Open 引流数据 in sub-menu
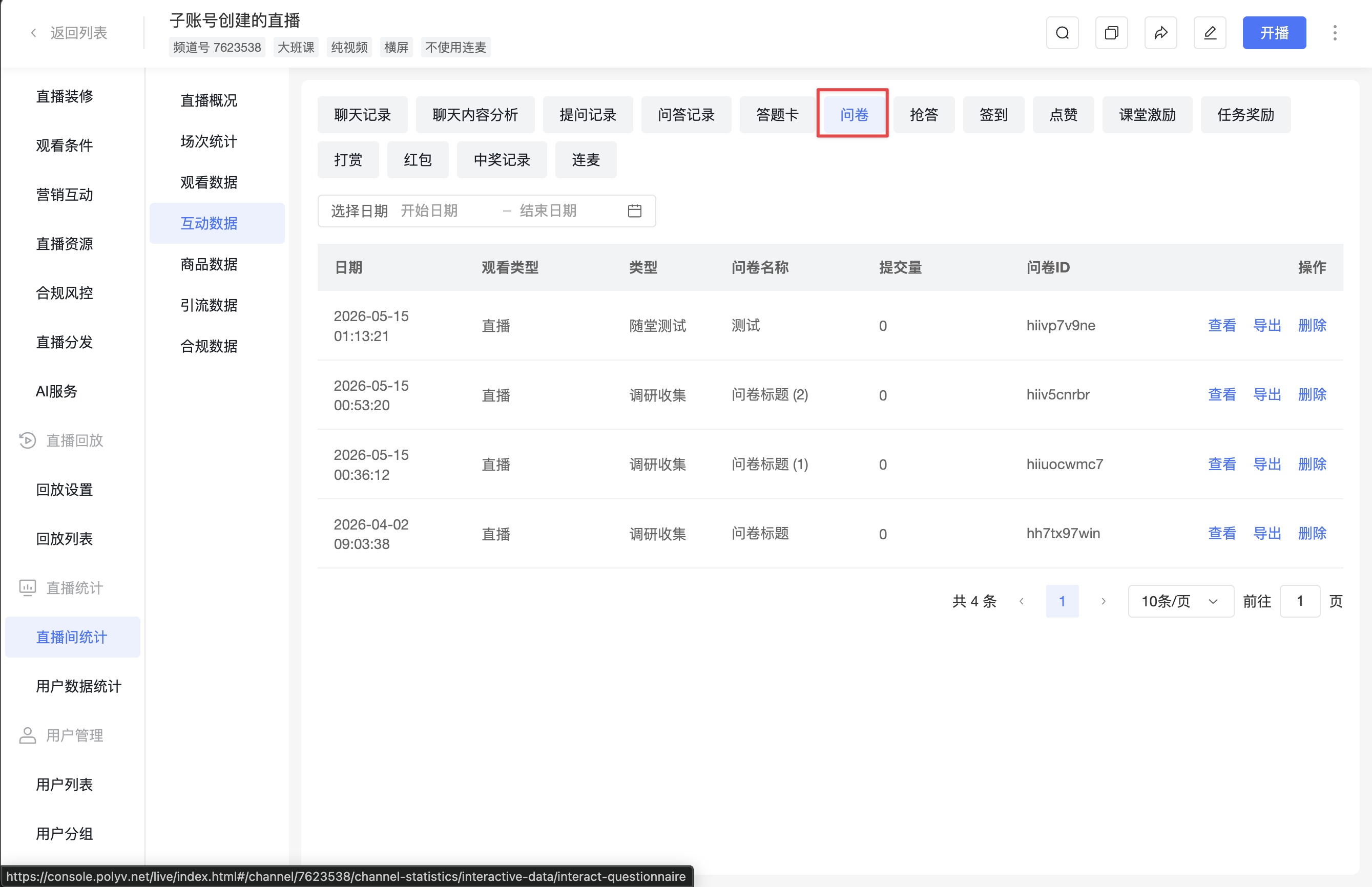The width and height of the screenshot is (1372, 887). click(209, 305)
